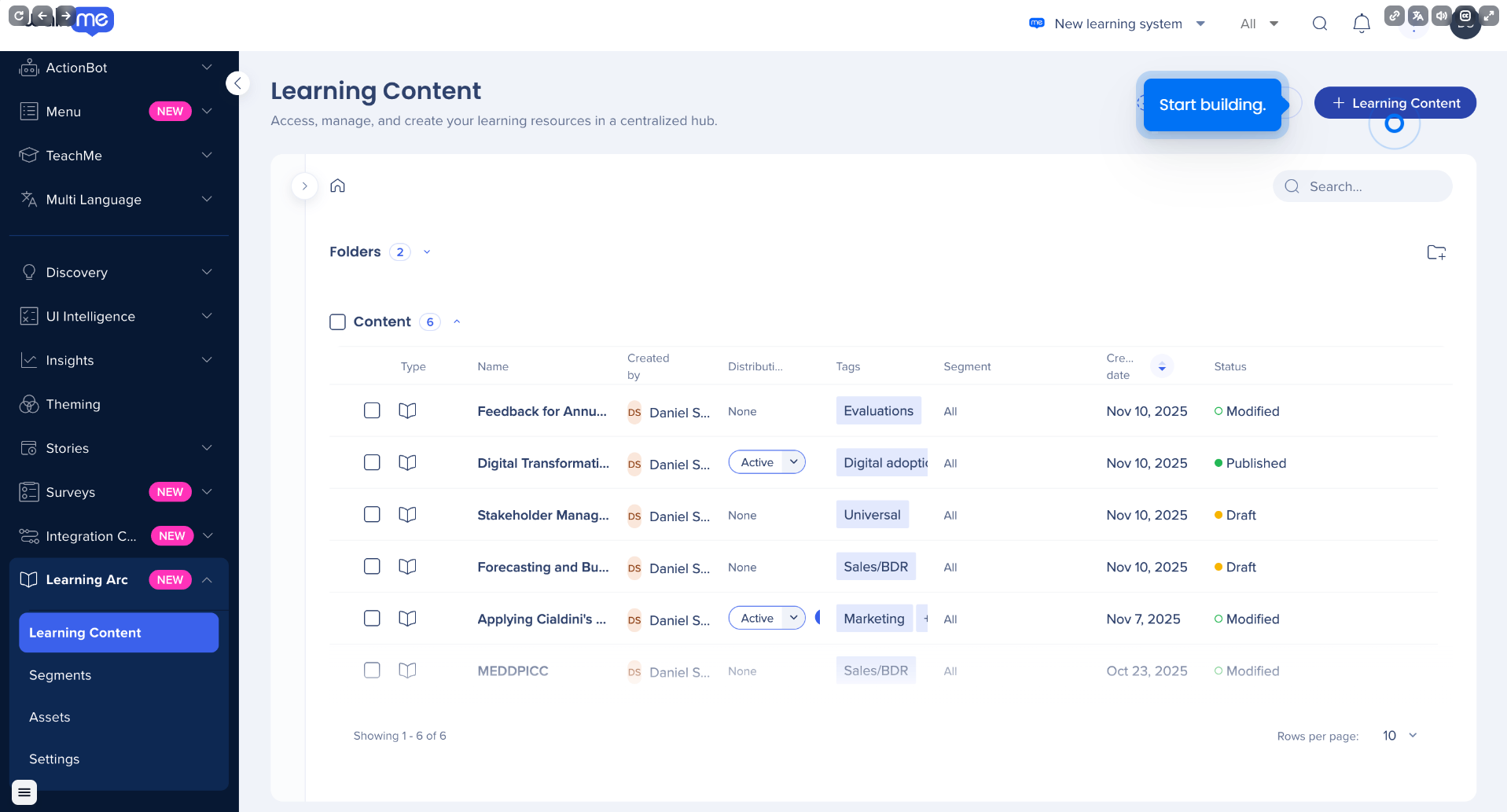Click the book icon for MEDDPICC row
The width and height of the screenshot is (1507, 812).
tap(407, 671)
